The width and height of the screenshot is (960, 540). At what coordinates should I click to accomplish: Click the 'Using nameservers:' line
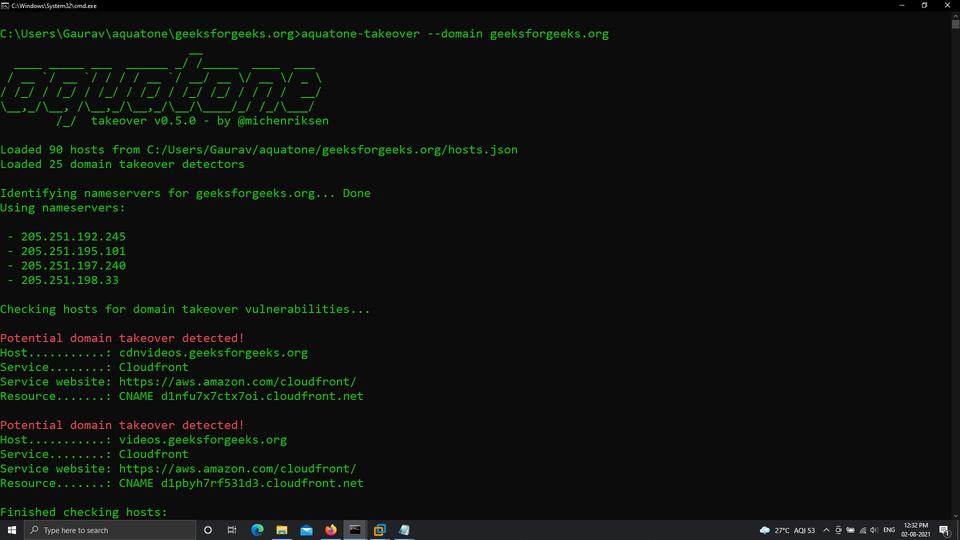click(62, 208)
